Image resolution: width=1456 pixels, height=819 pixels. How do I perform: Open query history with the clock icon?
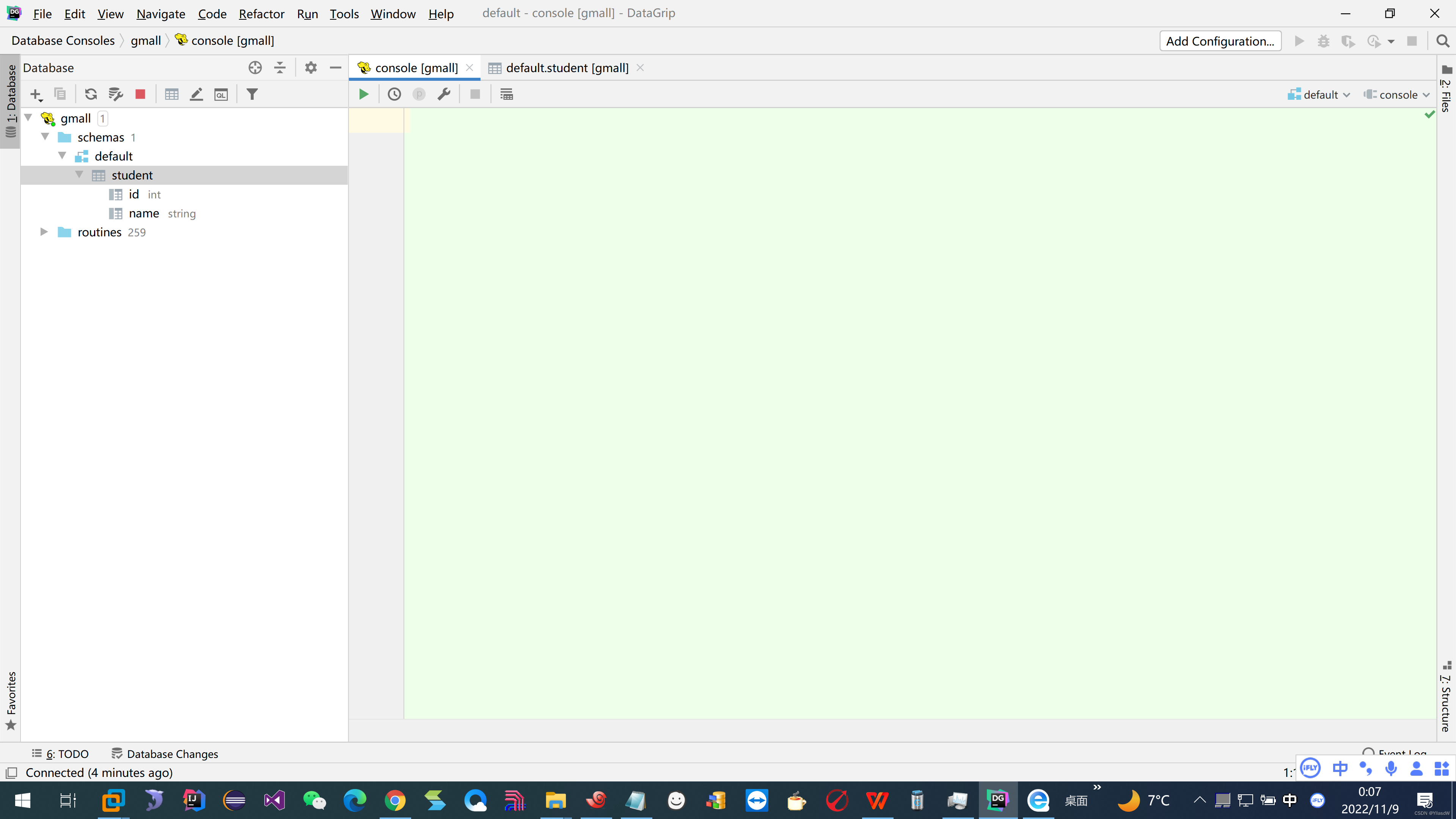click(x=394, y=94)
